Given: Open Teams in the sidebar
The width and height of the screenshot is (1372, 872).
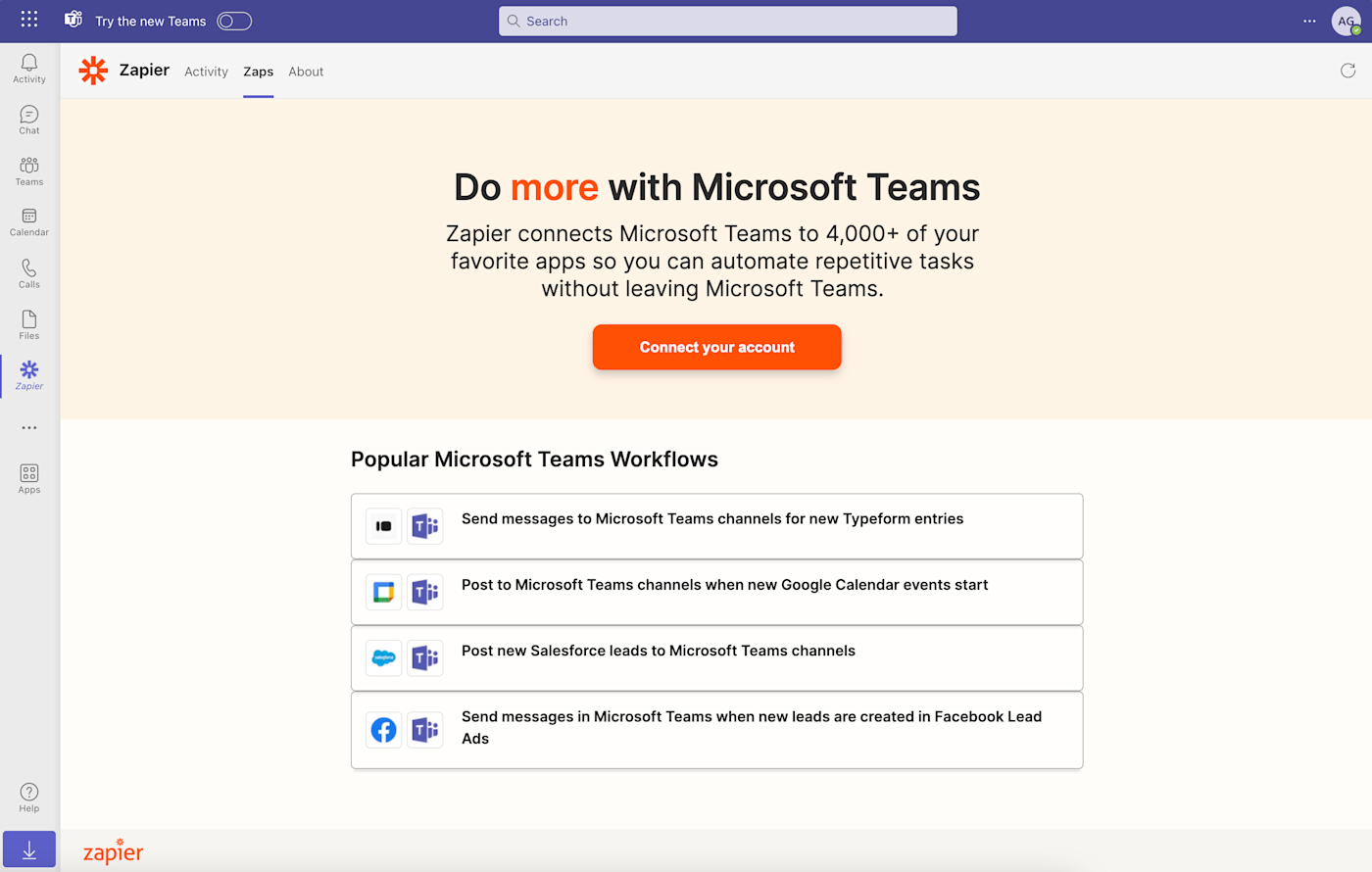Looking at the screenshot, I should [29, 171].
